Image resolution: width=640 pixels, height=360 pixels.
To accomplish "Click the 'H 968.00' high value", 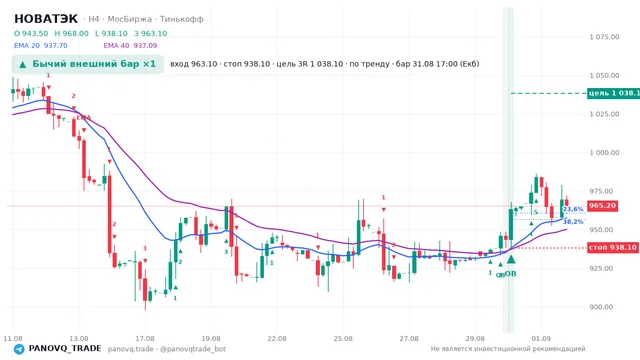I will [x=71, y=33].
